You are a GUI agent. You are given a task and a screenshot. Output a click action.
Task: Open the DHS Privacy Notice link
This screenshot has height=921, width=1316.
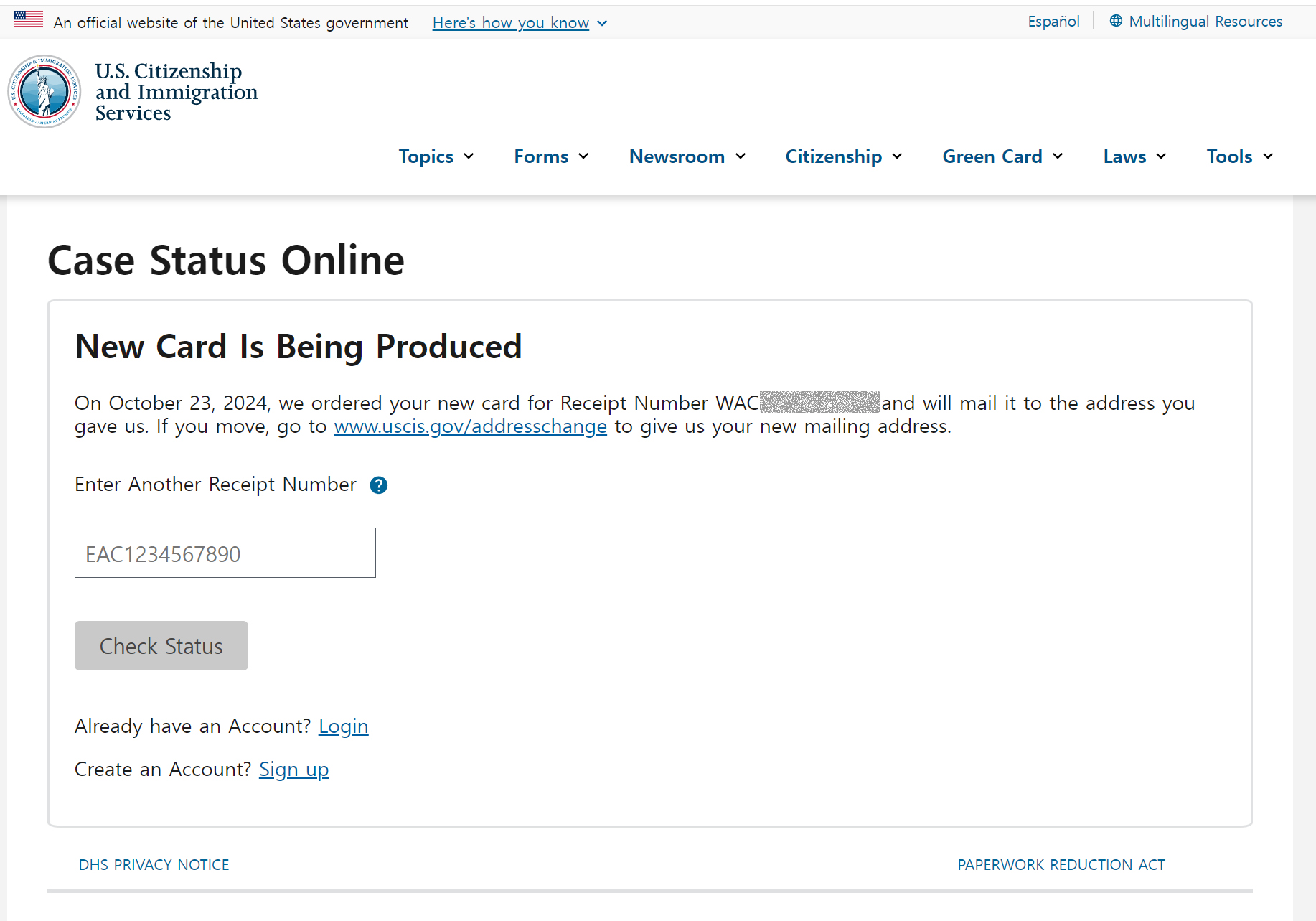pyautogui.click(x=154, y=865)
